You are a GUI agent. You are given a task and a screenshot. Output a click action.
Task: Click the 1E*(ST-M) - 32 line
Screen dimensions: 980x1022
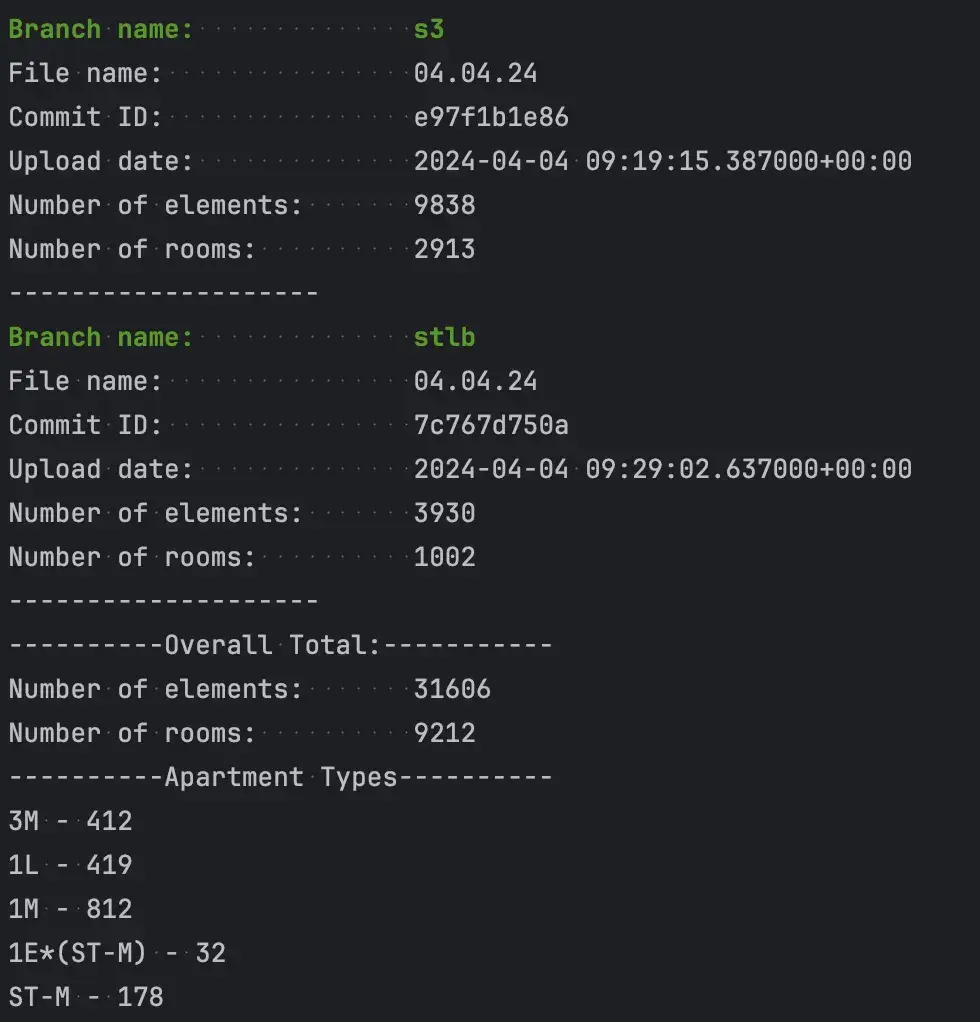coord(117,953)
